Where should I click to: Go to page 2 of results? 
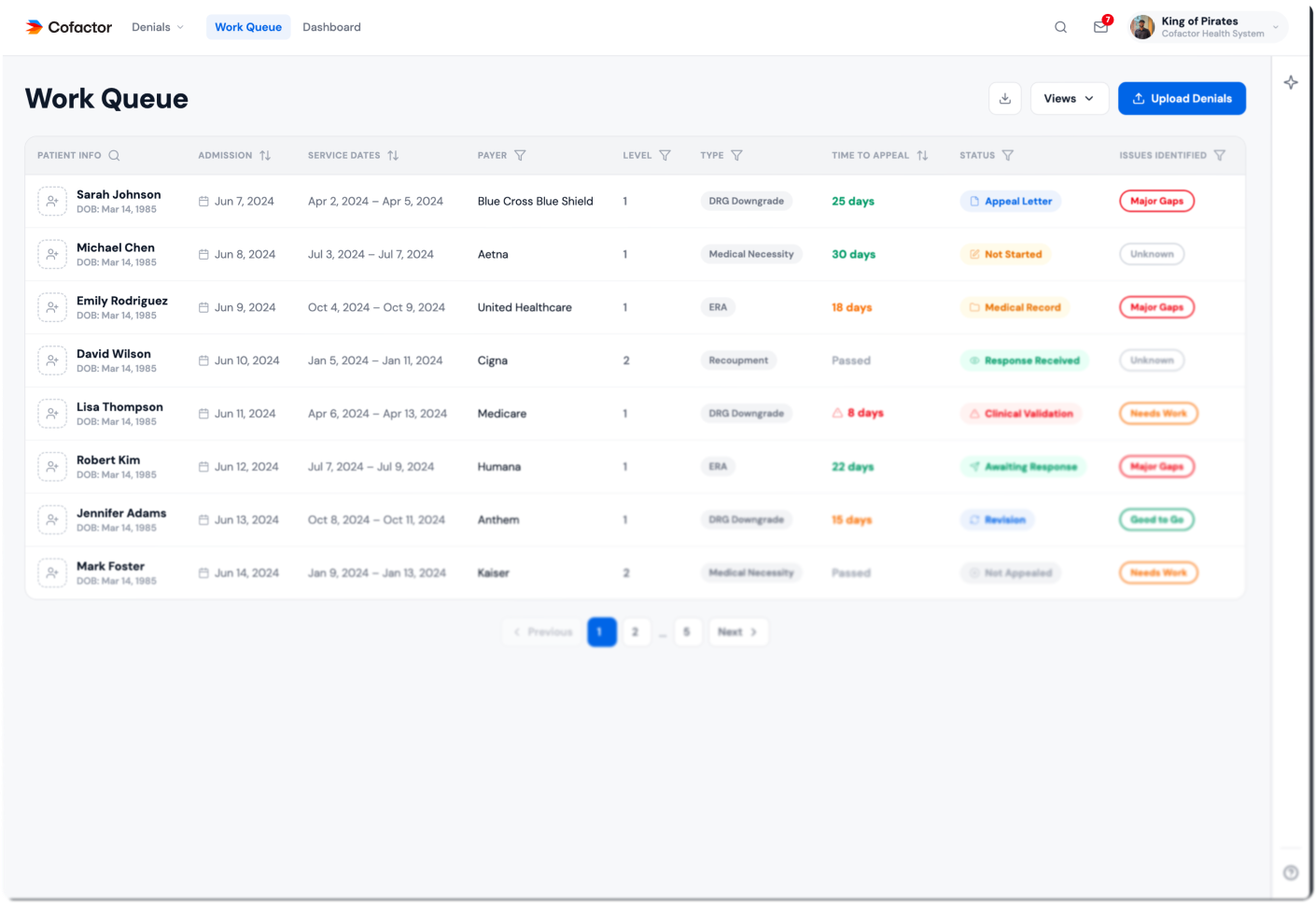(x=635, y=632)
